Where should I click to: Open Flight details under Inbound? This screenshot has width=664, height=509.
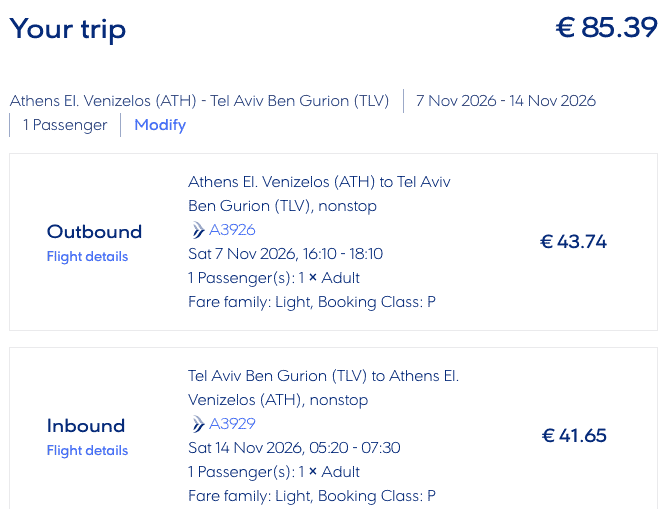click(x=87, y=450)
